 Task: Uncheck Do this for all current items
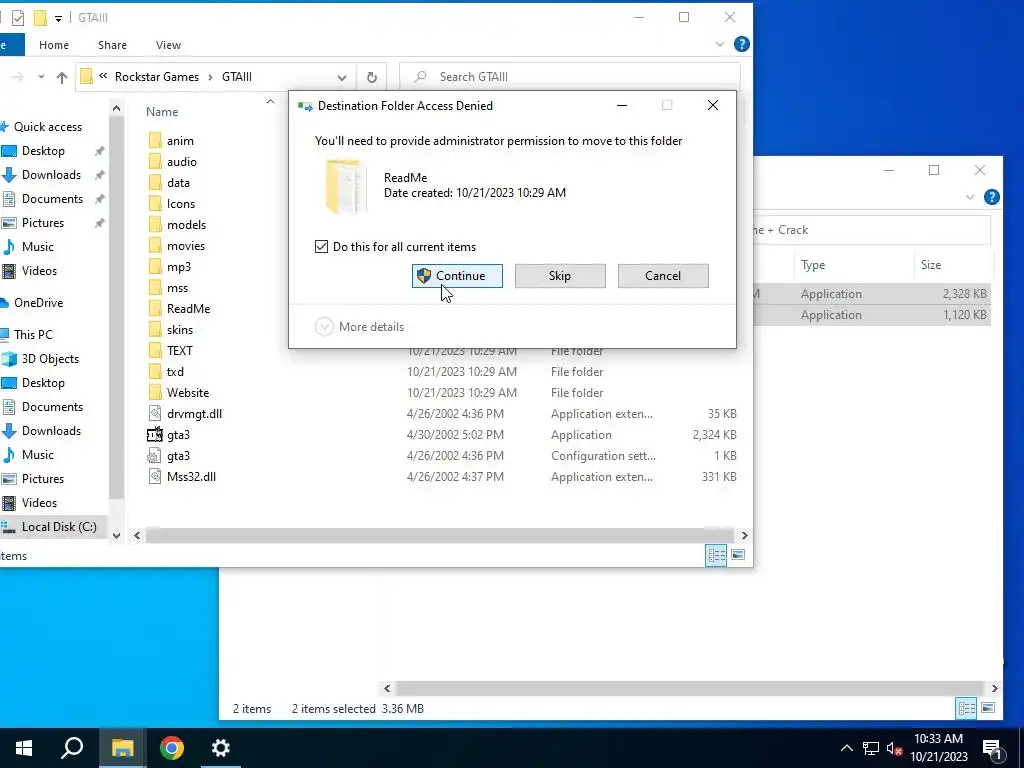(x=321, y=247)
